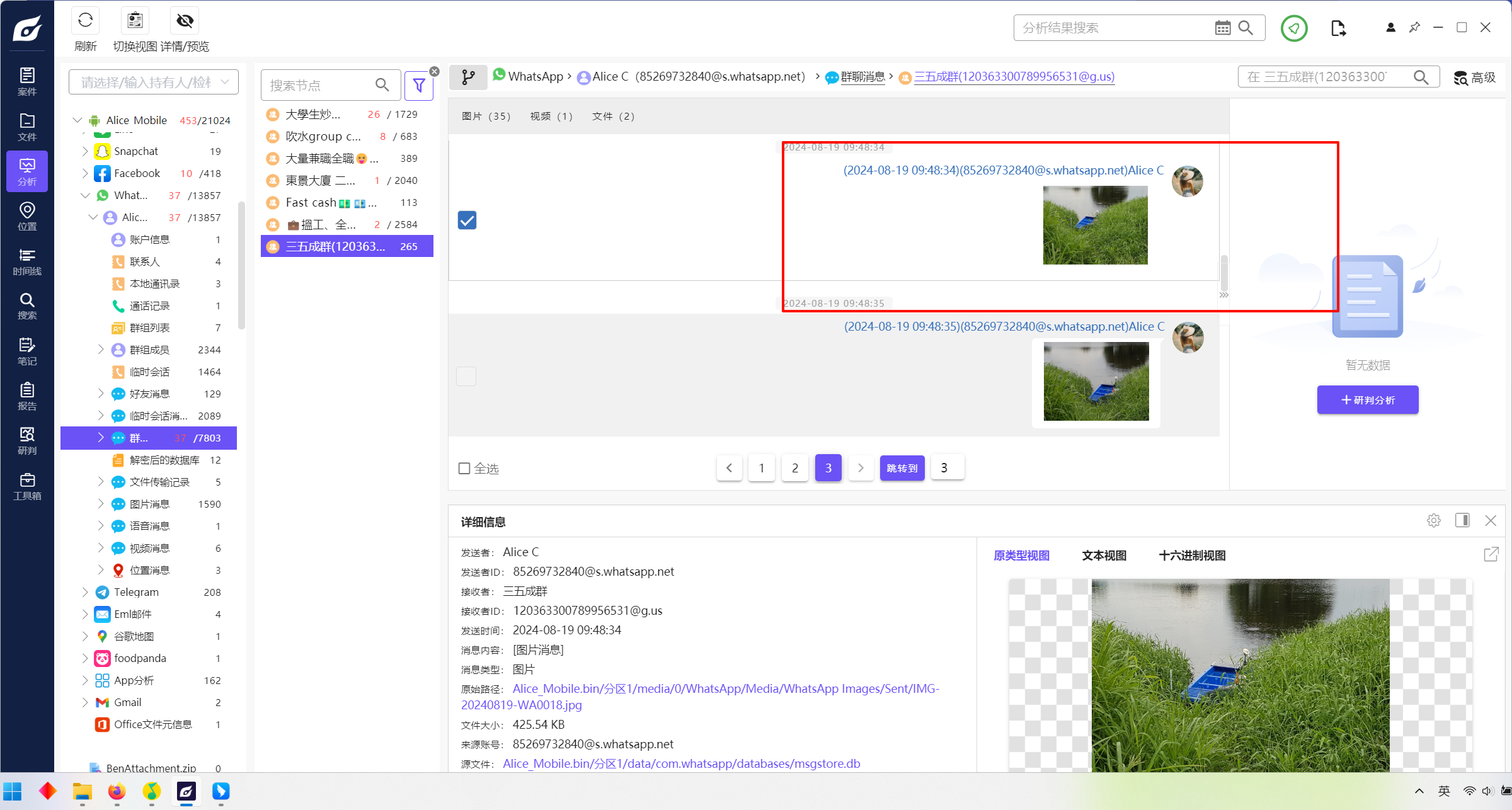The height and width of the screenshot is (810, 1512).
Task: Select the Video (视频) media tab
Action: pyautogui.click(x=551, y=117)
